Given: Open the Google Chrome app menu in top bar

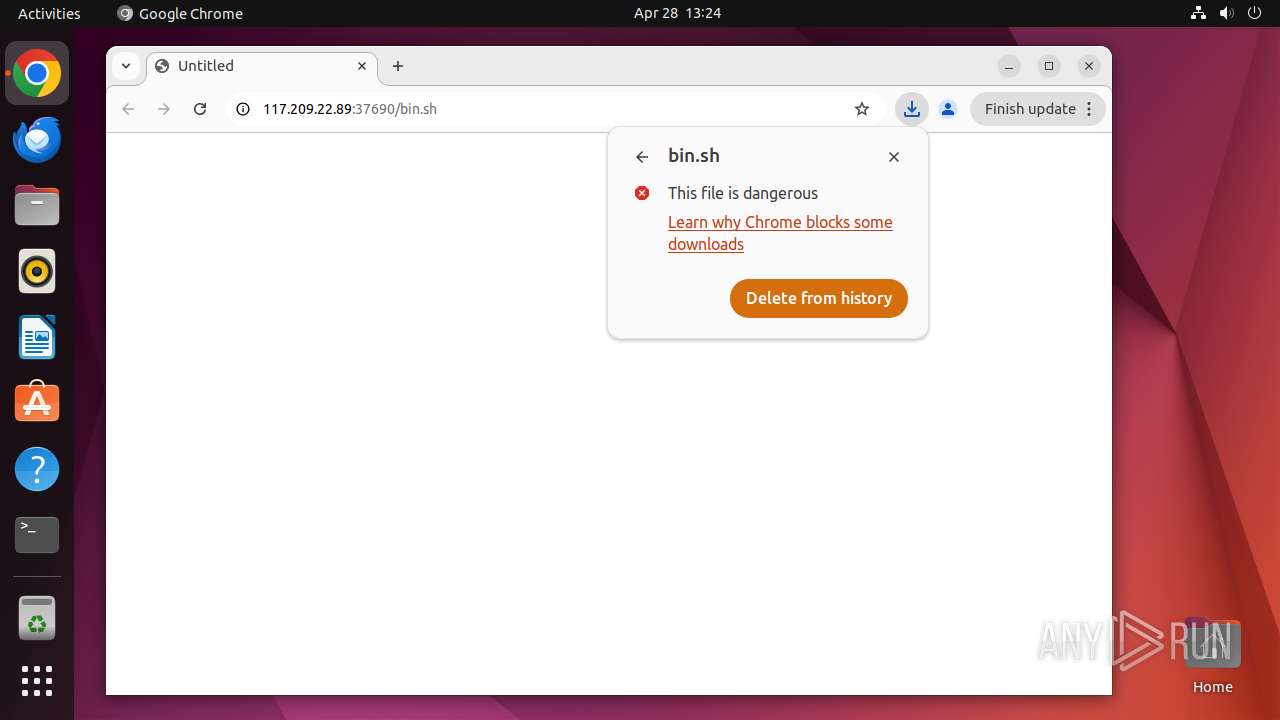Looking at the screenshot, I should [x=180, y=13].
